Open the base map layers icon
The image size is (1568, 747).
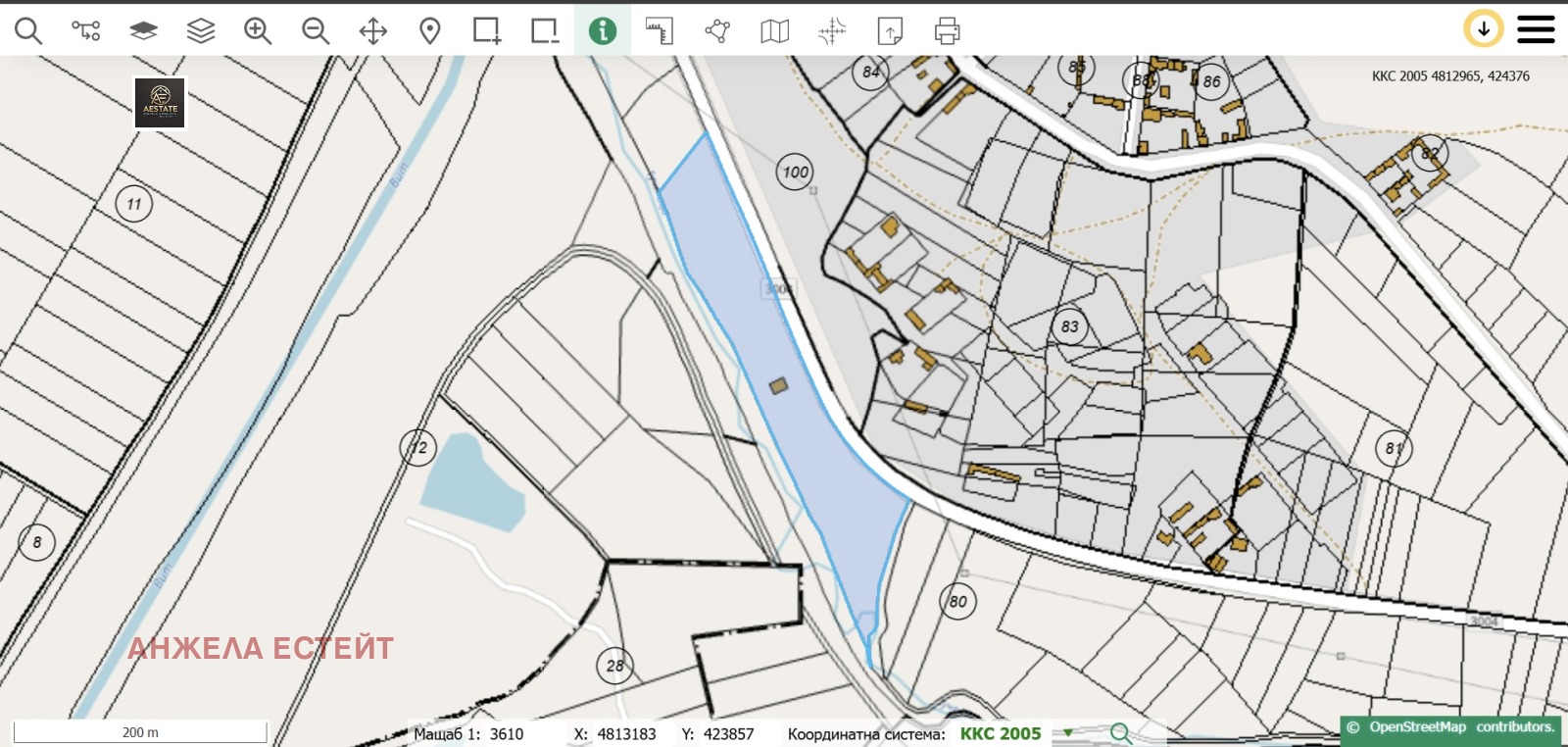[x=143, y=31]
